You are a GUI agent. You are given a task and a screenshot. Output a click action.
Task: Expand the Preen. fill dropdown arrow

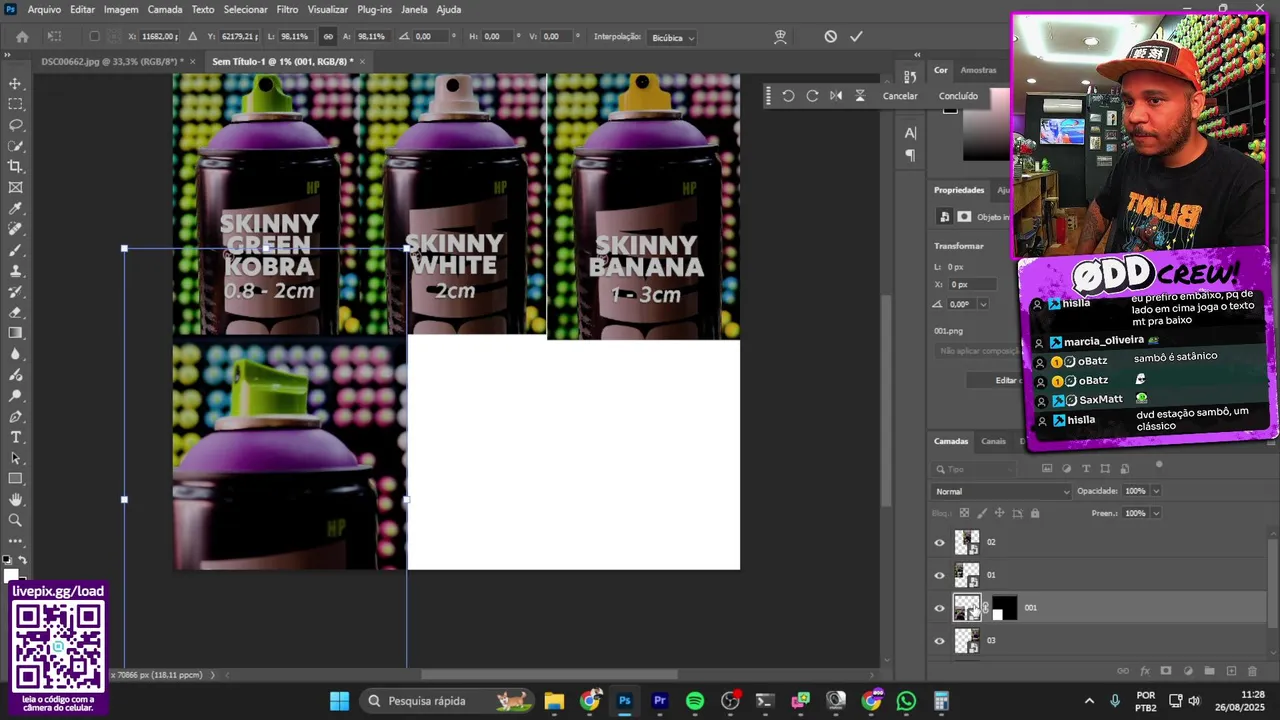(1156, 513)
